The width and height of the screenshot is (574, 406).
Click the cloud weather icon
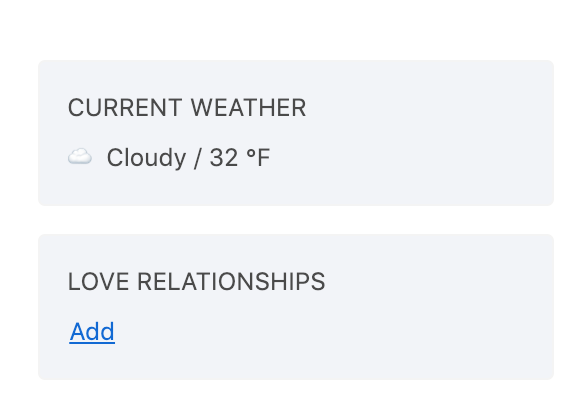point(80,157)
